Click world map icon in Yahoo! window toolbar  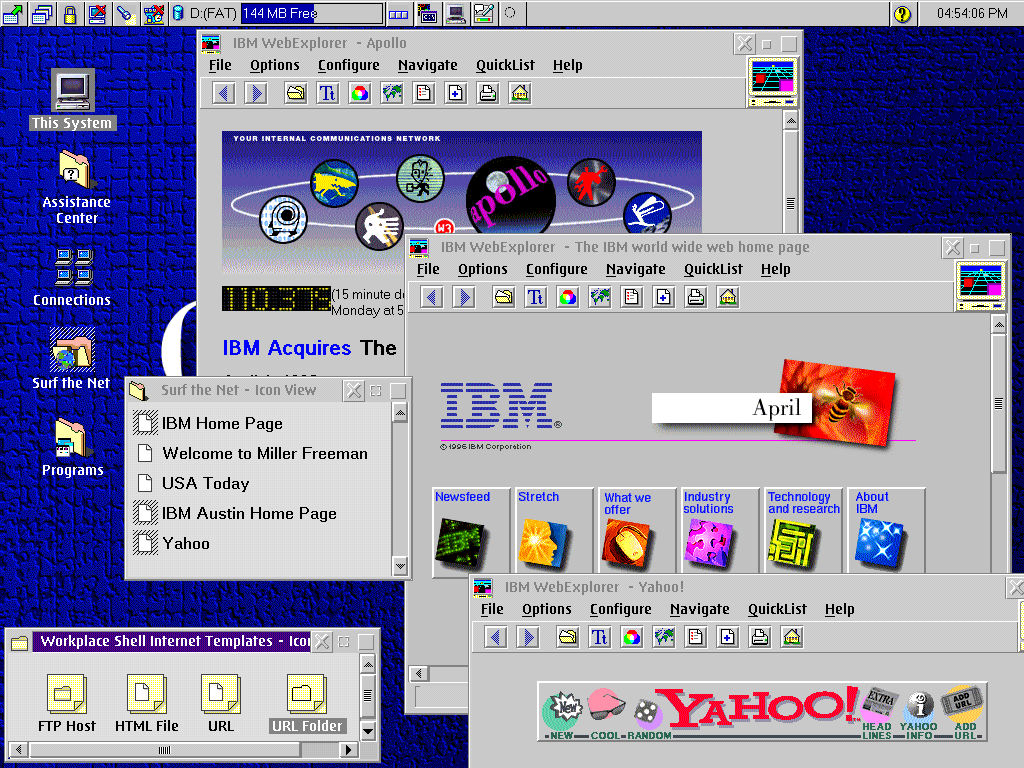pyautogui.click(x=664, y=637)
